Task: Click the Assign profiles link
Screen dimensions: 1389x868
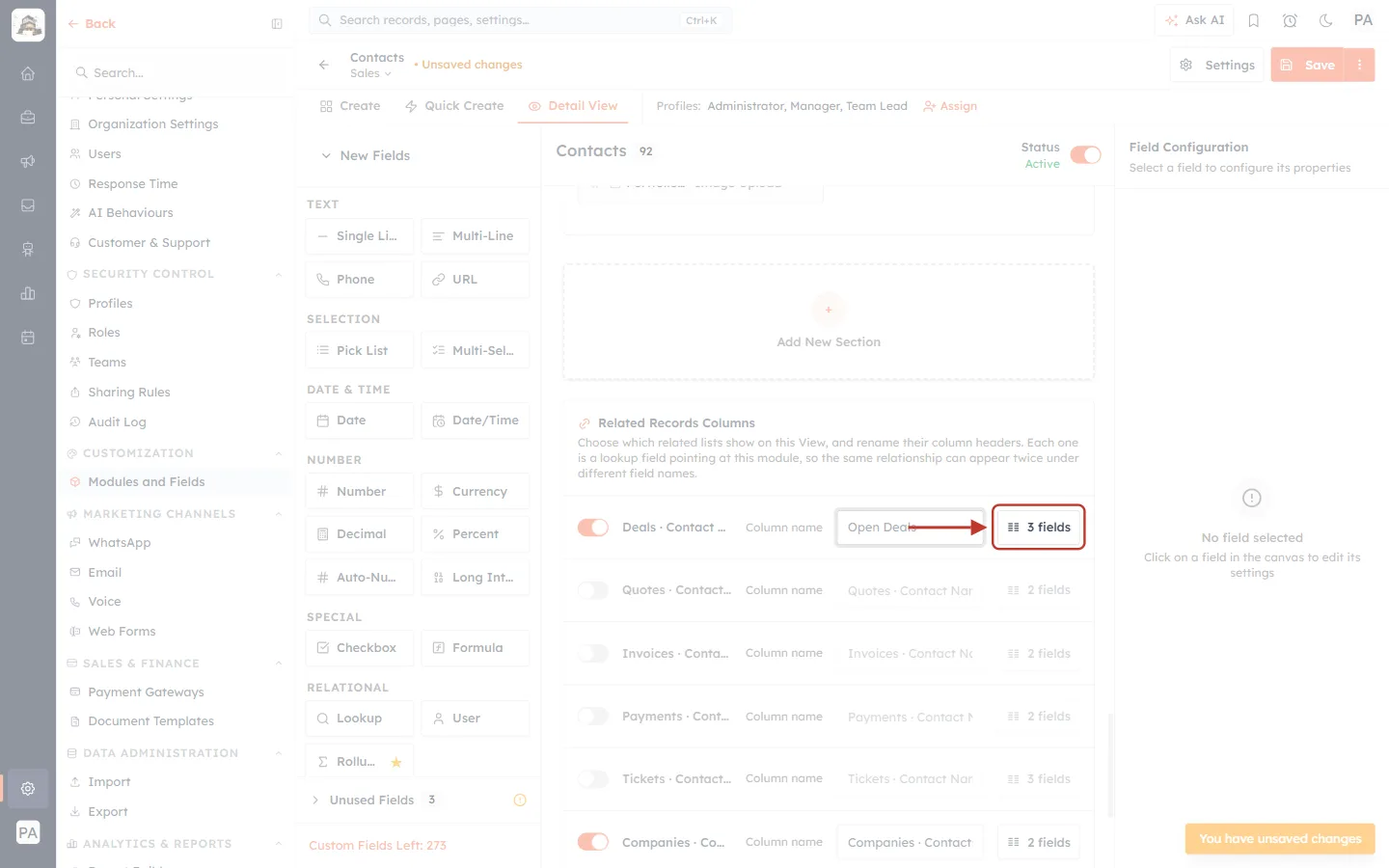Action: [x=950, y=106]
